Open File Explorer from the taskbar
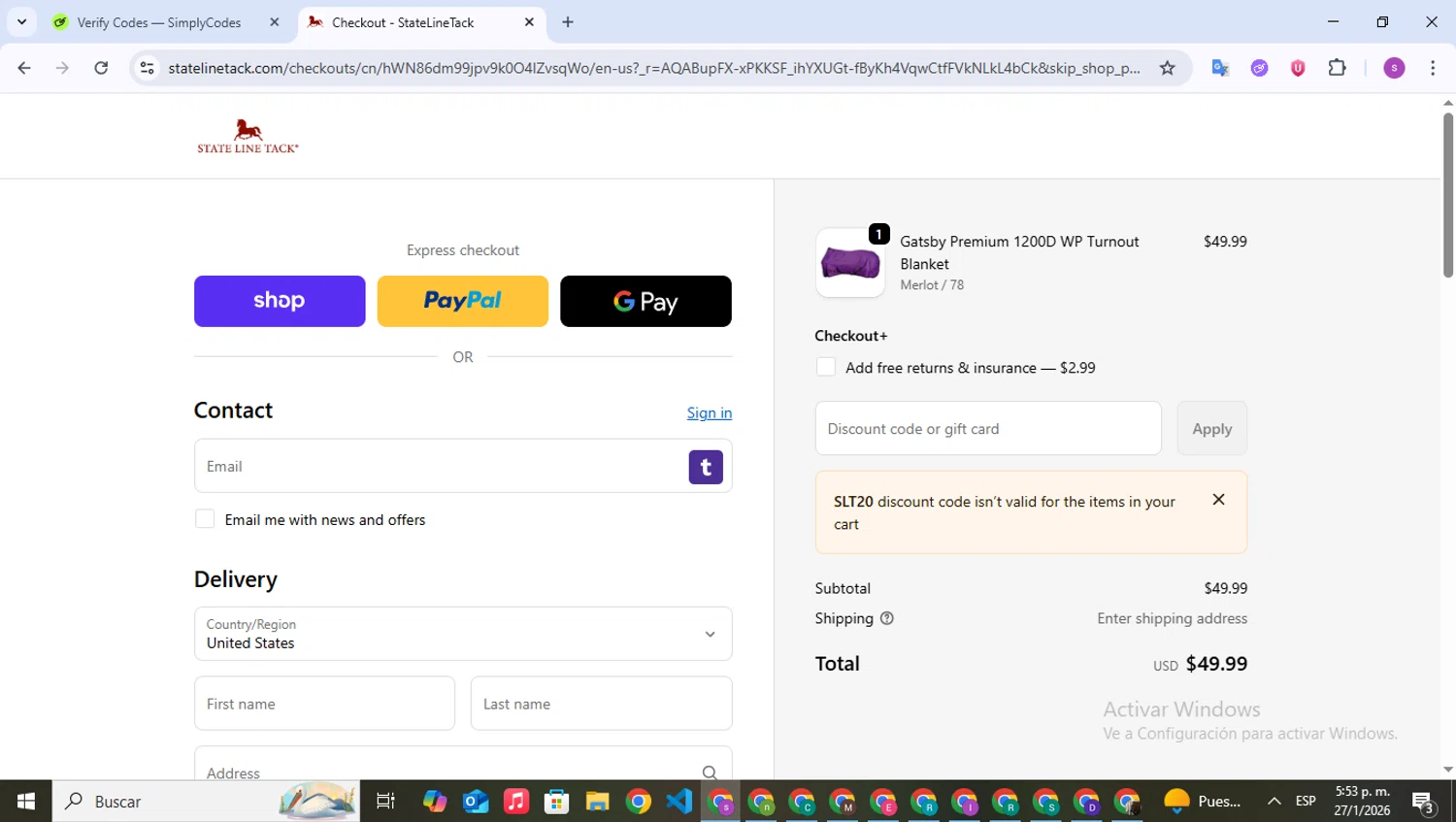 598,802
